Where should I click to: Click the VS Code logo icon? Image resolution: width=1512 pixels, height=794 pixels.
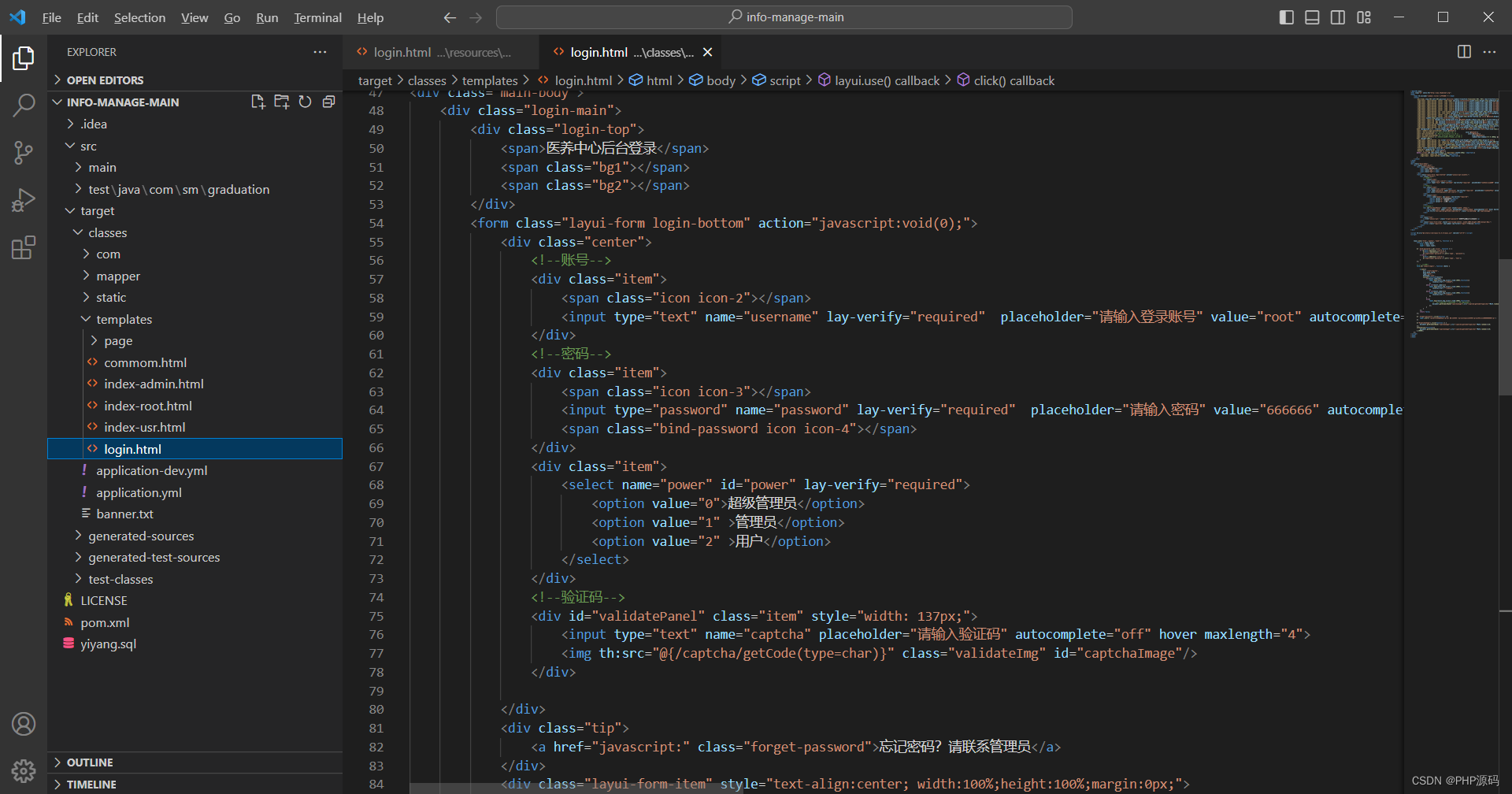coord(17,17)
